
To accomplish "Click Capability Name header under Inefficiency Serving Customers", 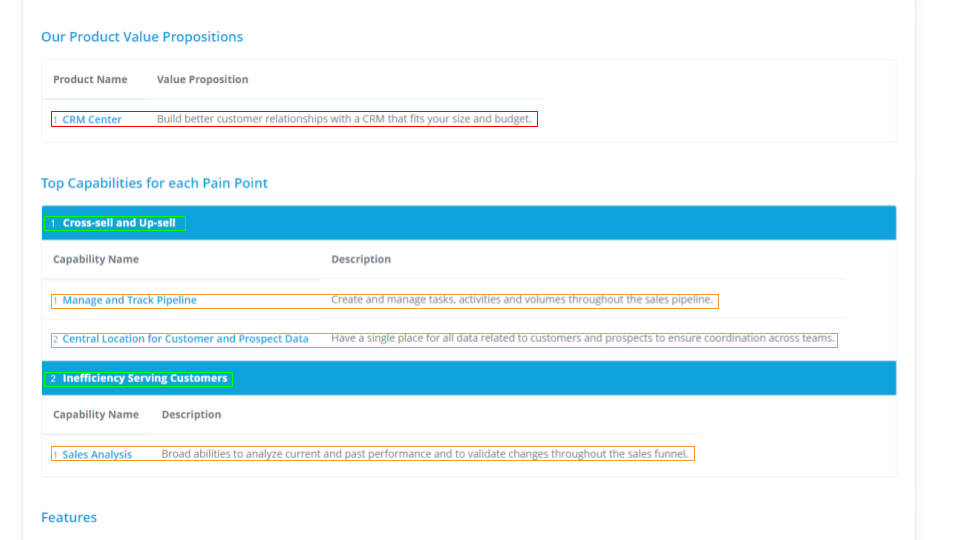I will coord(96,414).
